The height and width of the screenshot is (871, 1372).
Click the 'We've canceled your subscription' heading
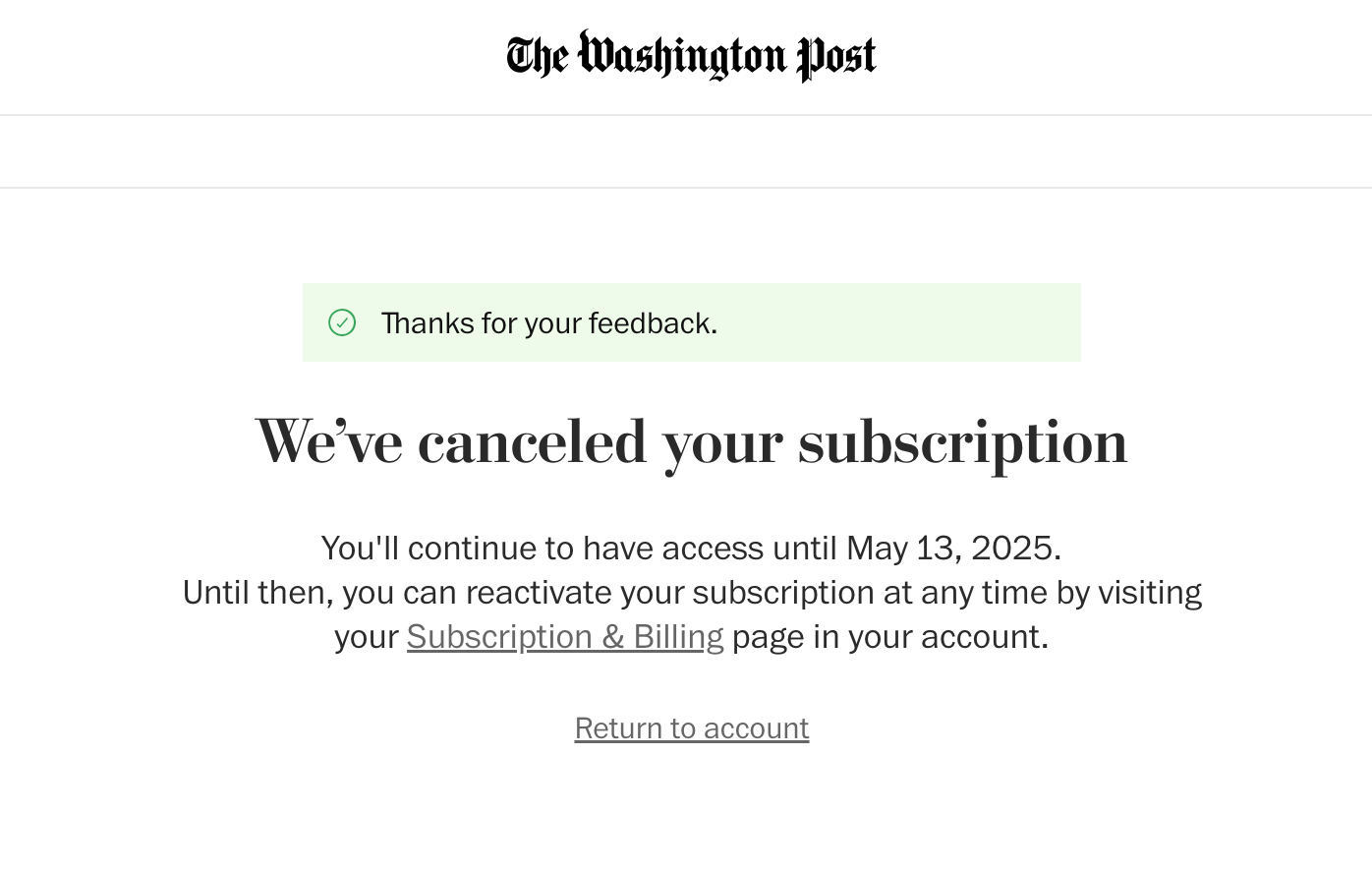coord(691,441)
